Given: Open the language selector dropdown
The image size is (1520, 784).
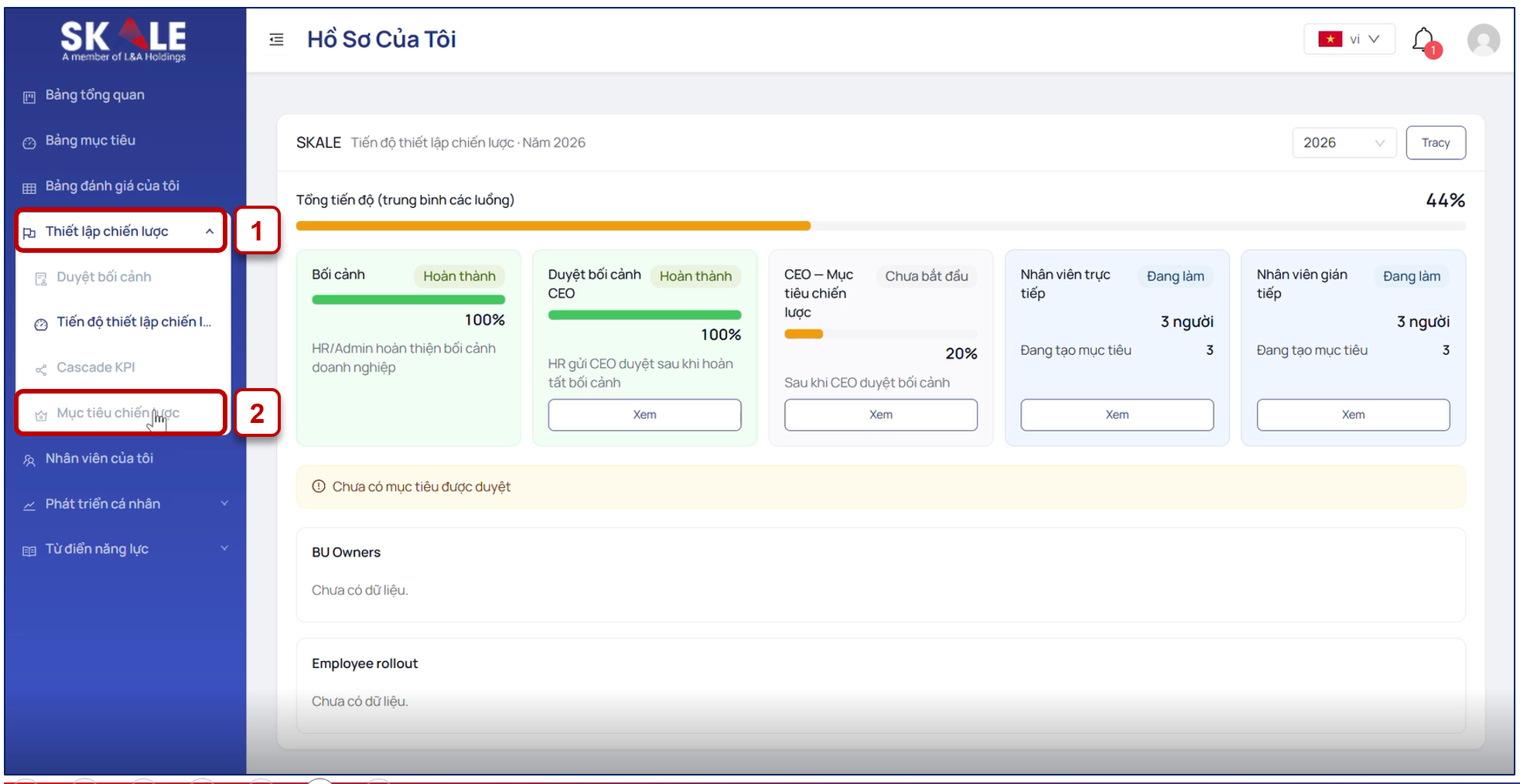Looking at the screenshot, I should [x=1349, y=39].
